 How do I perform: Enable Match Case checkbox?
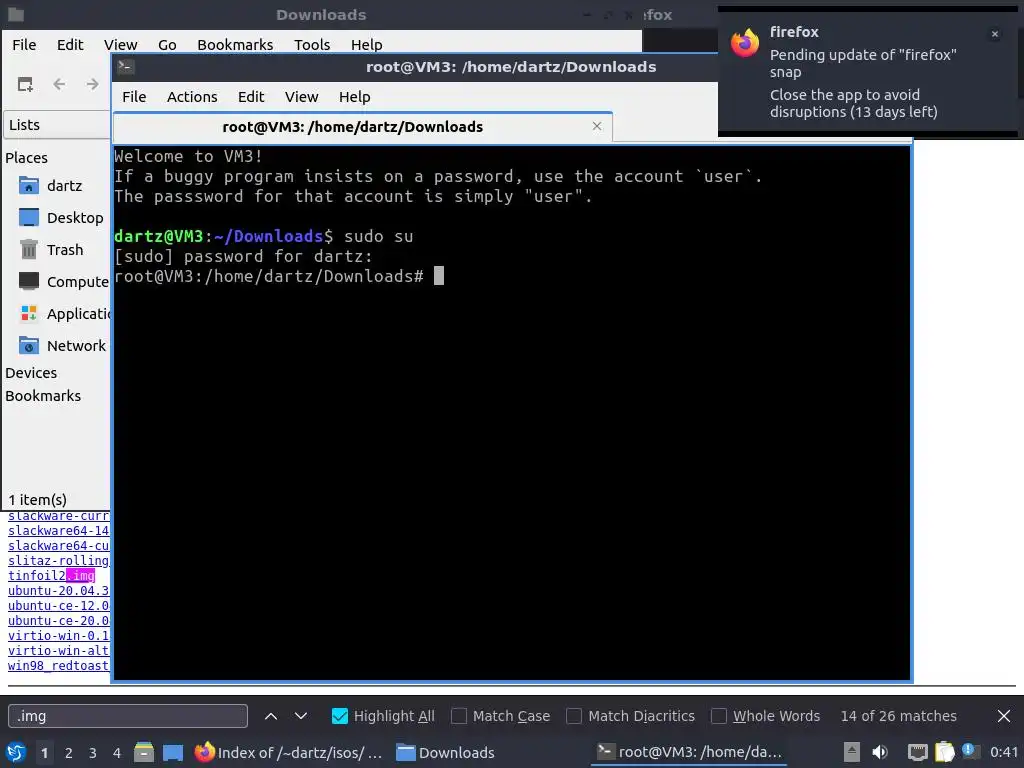click(x=459, y=716)
